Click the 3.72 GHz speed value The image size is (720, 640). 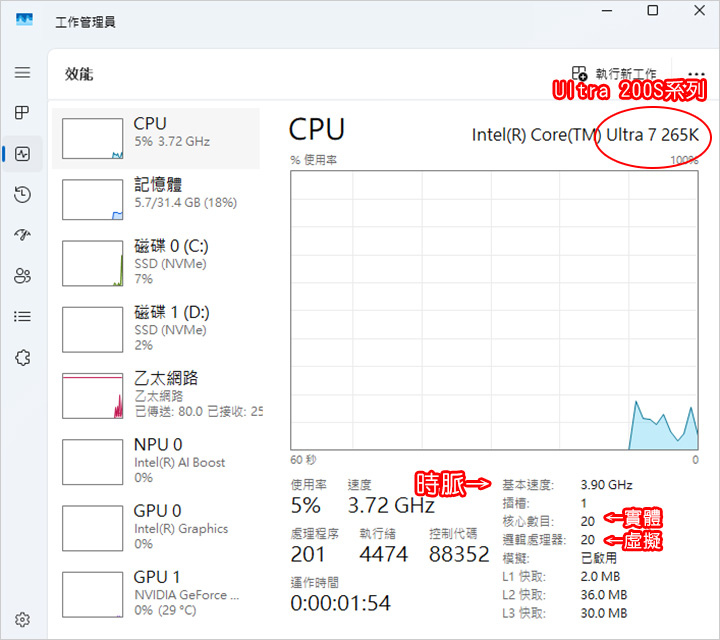tap(391, 505)
